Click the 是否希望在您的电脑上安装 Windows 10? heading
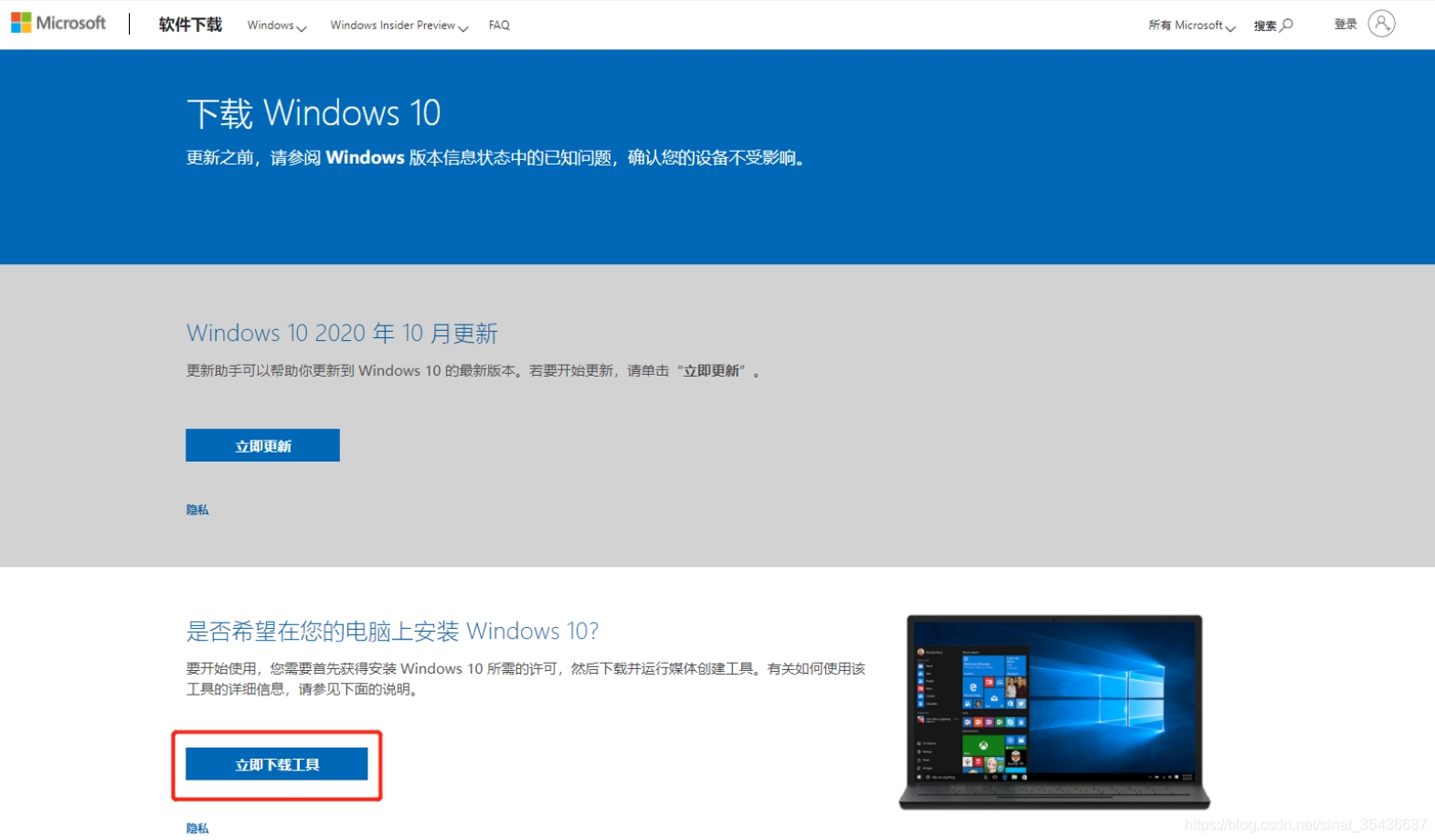This screenshot has width=1435, height=840. pyautogui.click(x=392, y=631)
